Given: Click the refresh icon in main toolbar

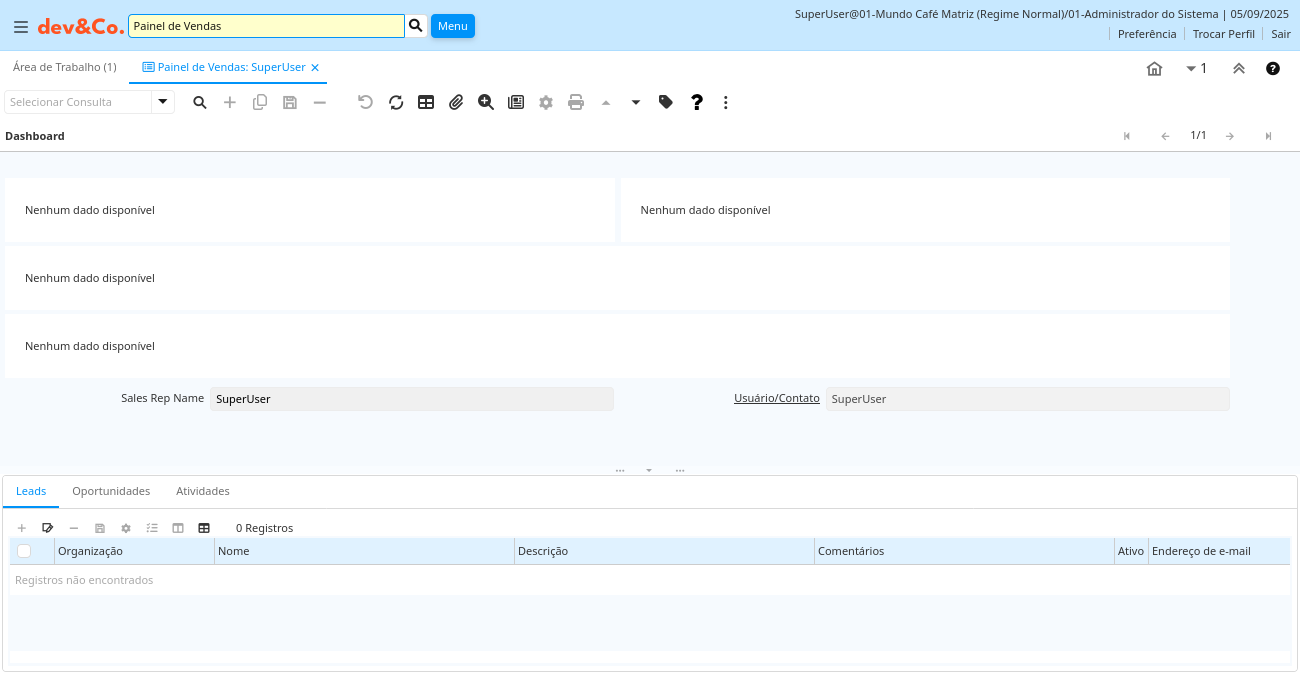Looking at the screenshot, I should pyautogui.click(x=396, y=102).
